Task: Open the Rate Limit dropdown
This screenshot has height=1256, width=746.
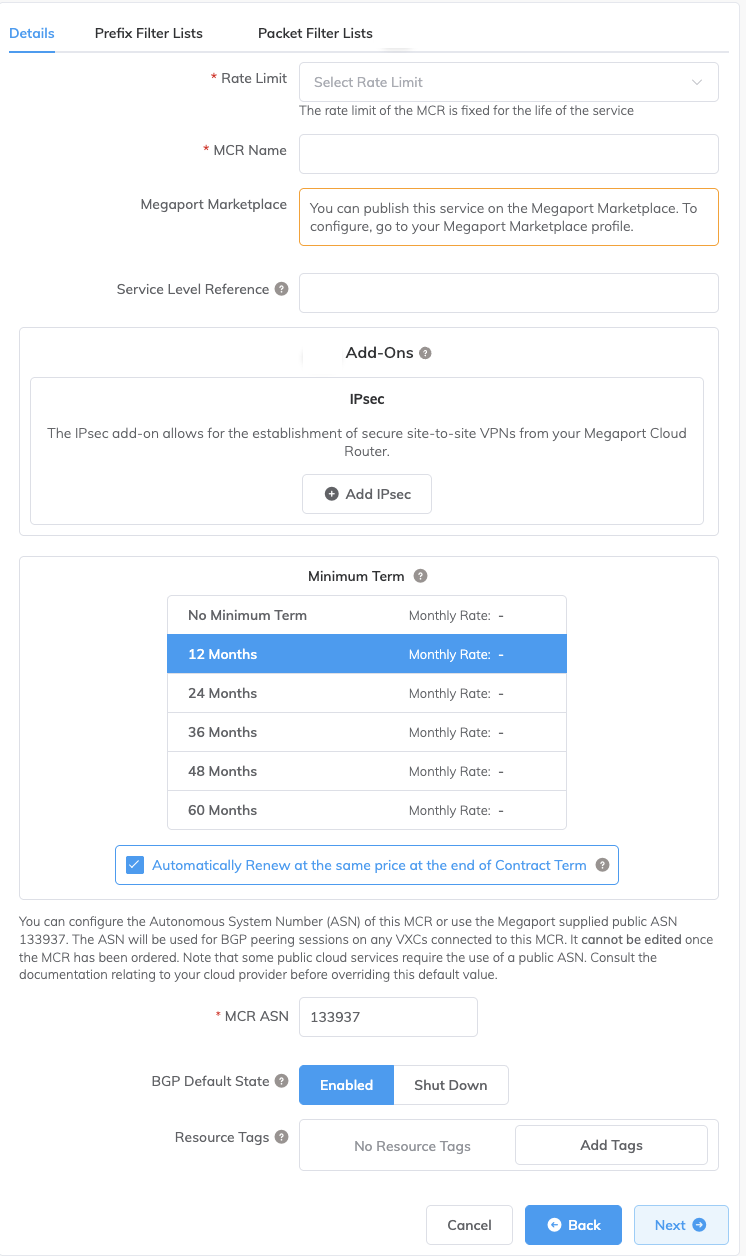Action: 508,82
